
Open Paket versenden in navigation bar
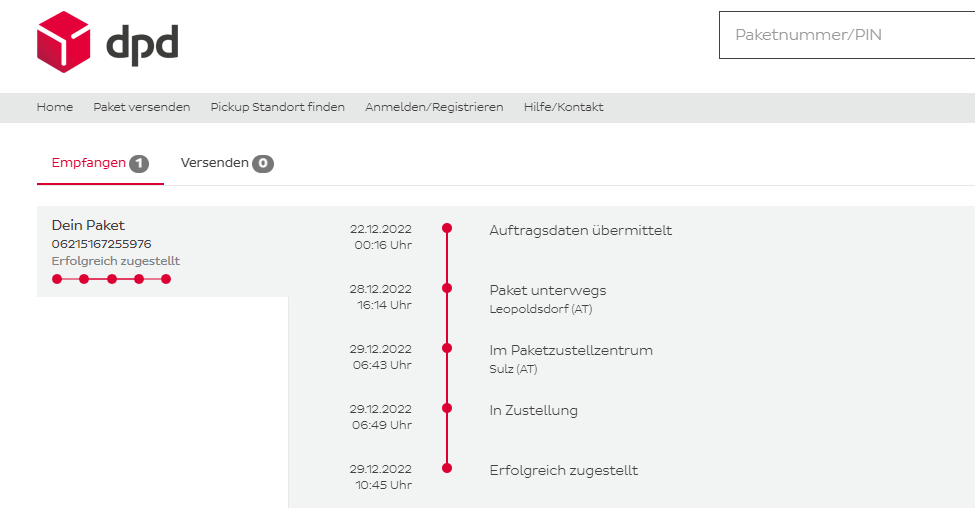click(142, 107)
